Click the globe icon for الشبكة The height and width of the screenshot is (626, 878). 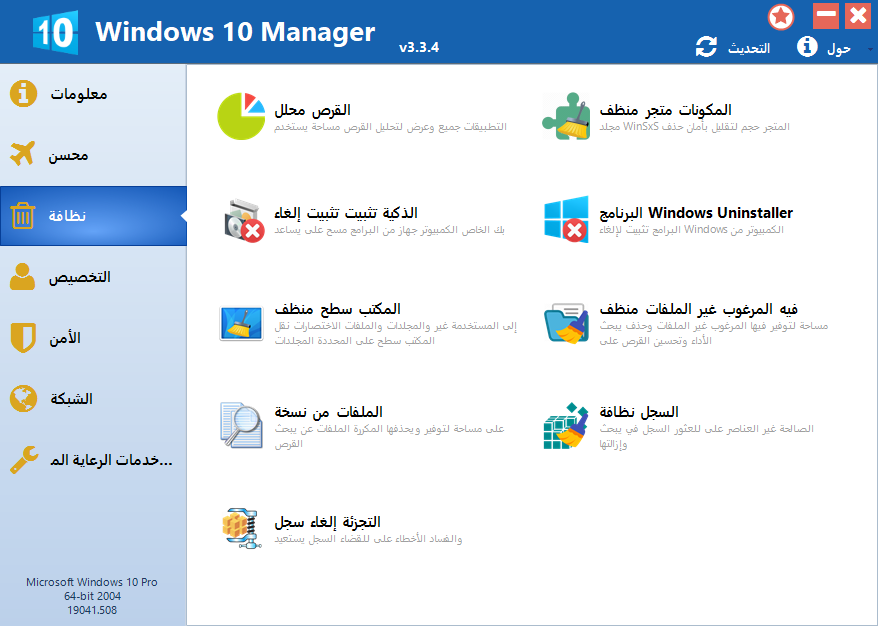[23, 399]
